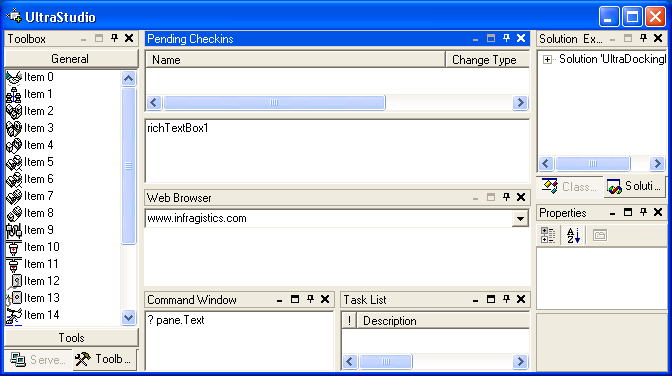
Task: Click the priority '!' column header
Action: [349, 321]
